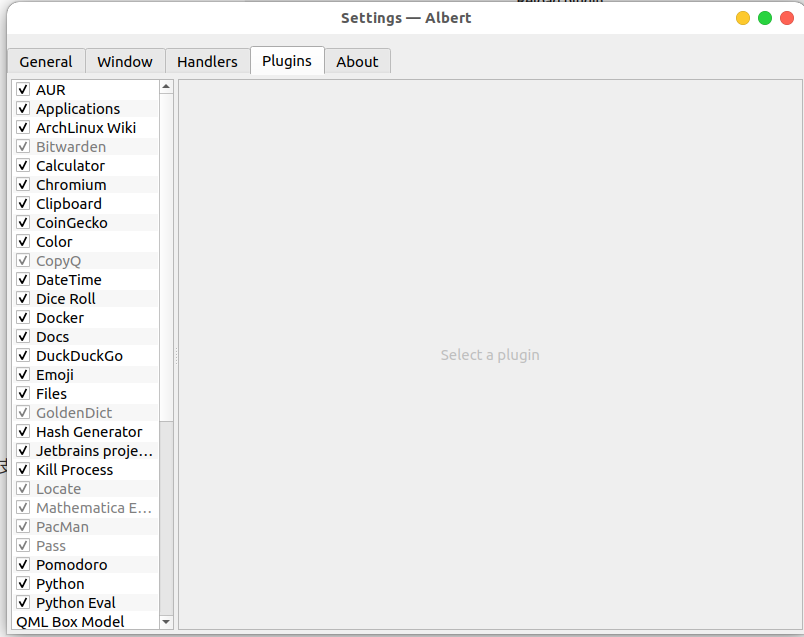The width and height of the screenshot is (804, 637).
Task: Click the plugin list scroll-up arrow
Action: click(x=166, y=87)
